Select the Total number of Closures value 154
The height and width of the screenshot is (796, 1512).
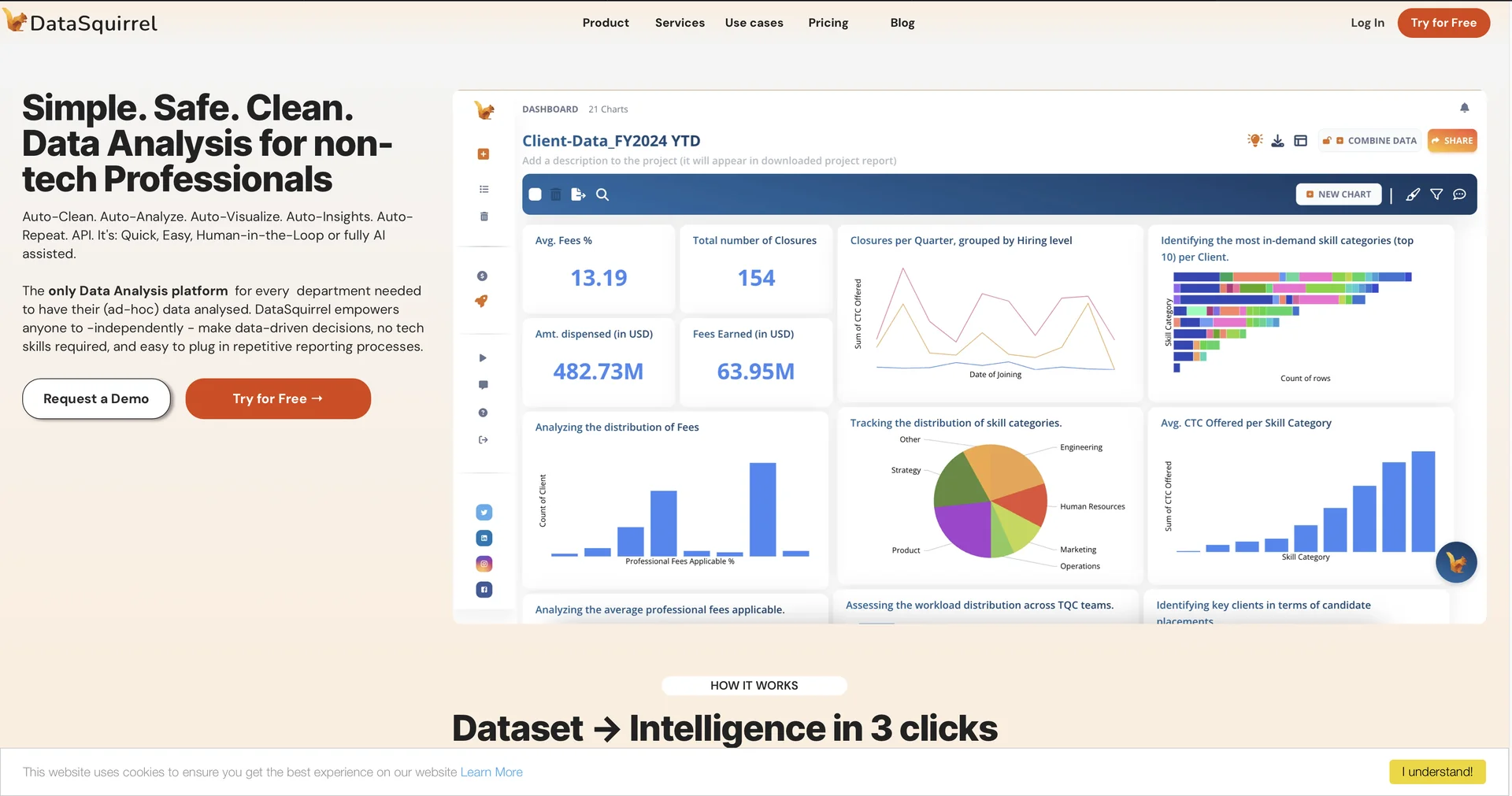click(756, 278)
